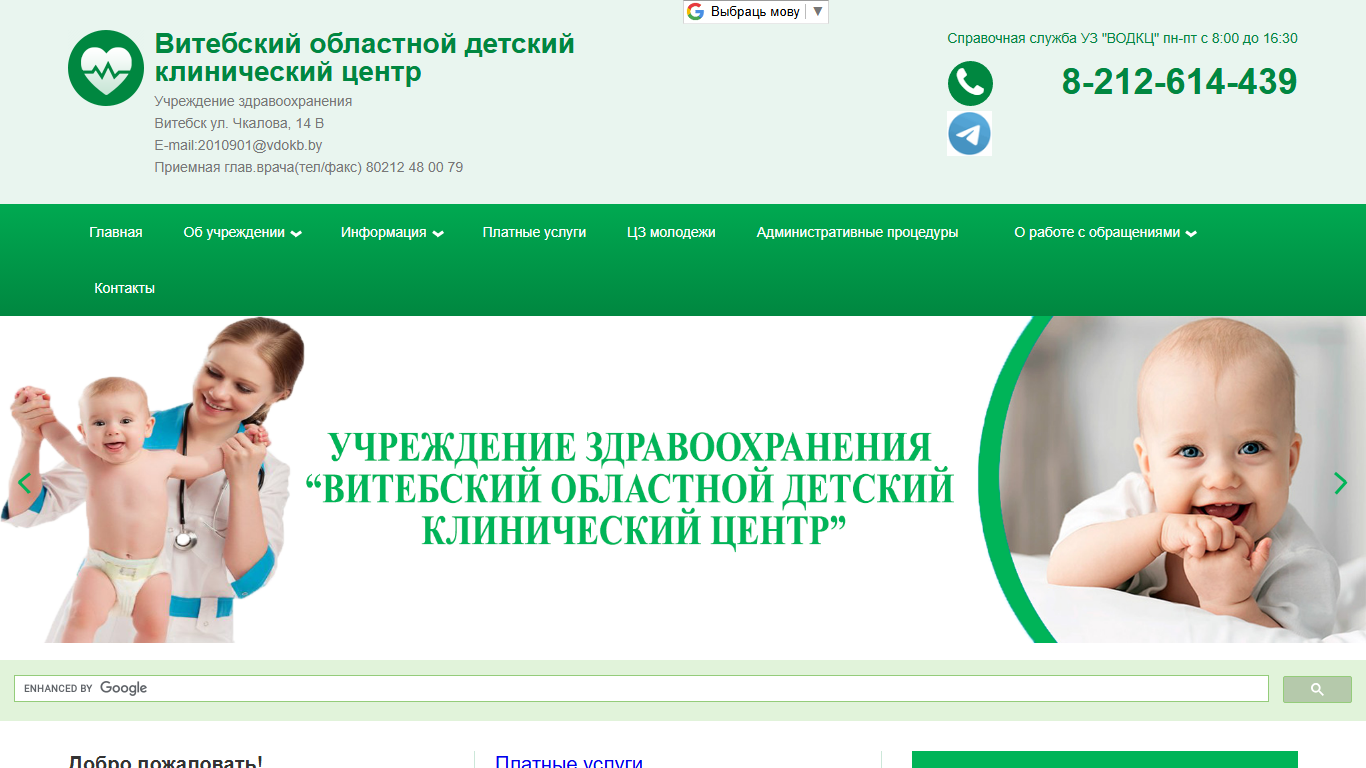Click the heart pulse logo icon
Viewport: 1366px width, 768px height.
(106, 68)
